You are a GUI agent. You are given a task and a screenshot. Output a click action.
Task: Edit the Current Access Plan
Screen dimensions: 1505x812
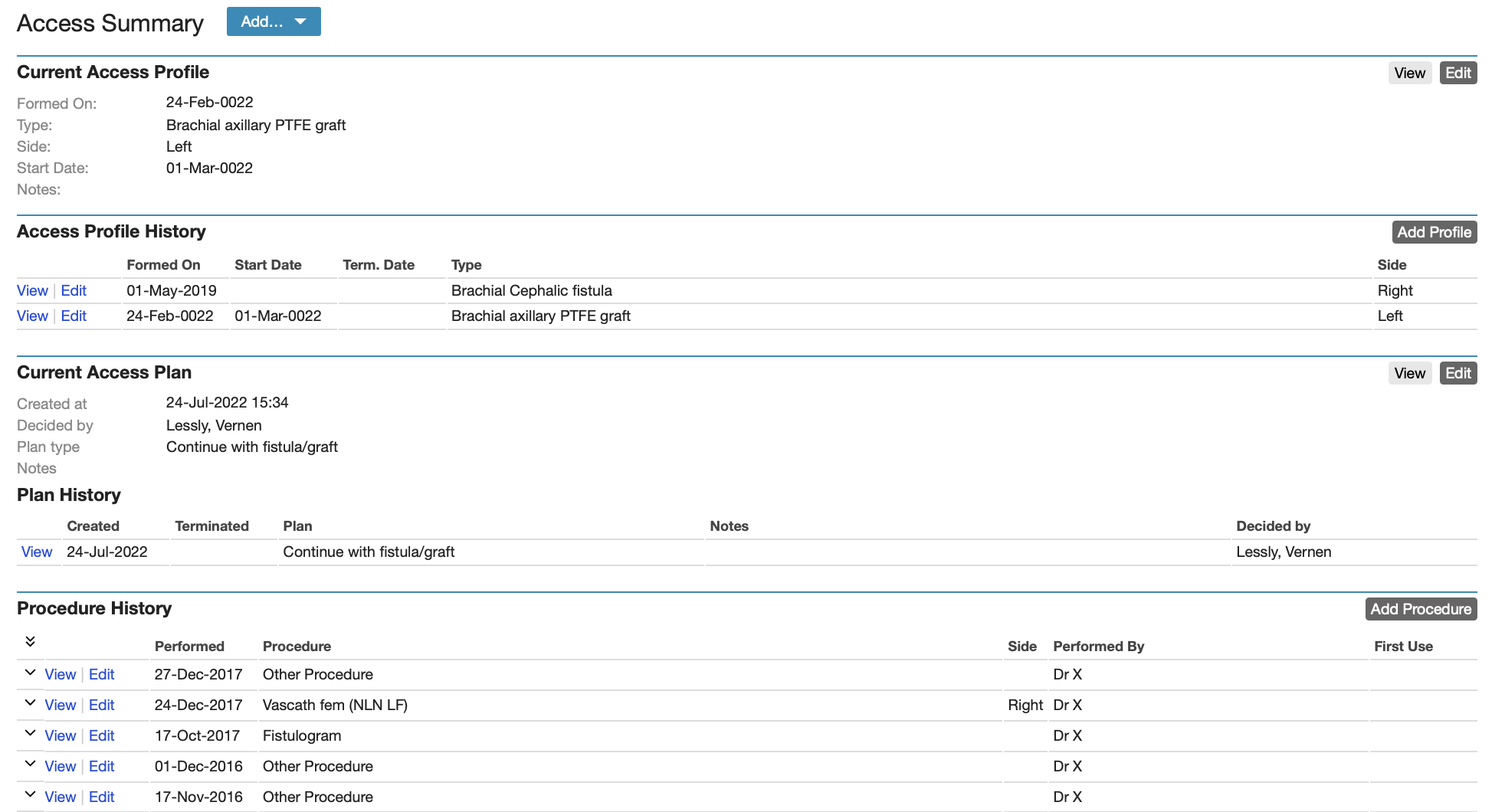point(1457,373)
